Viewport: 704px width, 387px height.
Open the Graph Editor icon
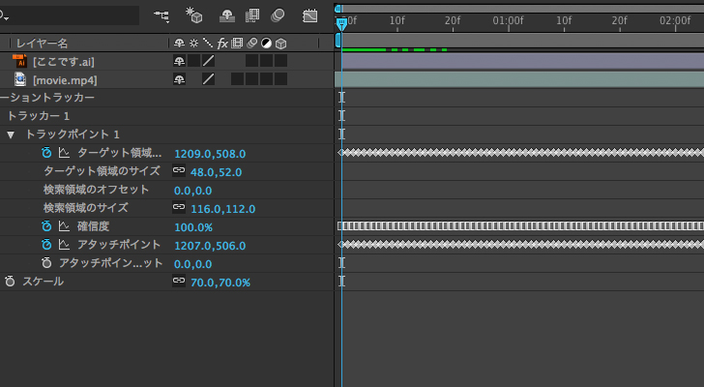click(310, 16)
